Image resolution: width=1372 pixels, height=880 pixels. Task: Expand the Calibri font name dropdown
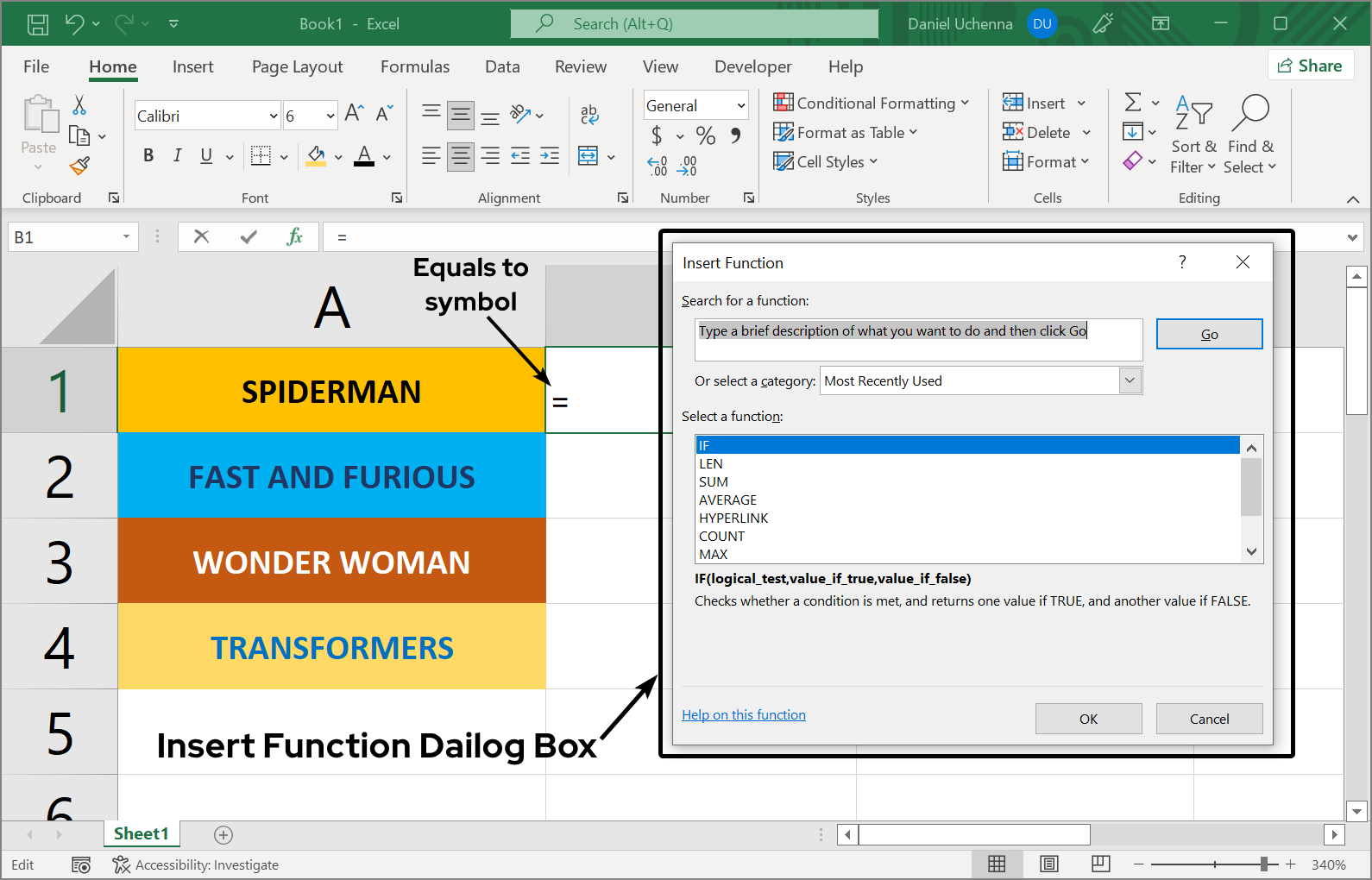(274, 116)
